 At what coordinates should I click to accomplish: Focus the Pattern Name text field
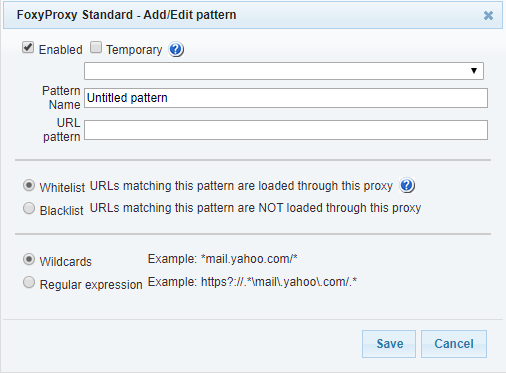tap(286, 98)
